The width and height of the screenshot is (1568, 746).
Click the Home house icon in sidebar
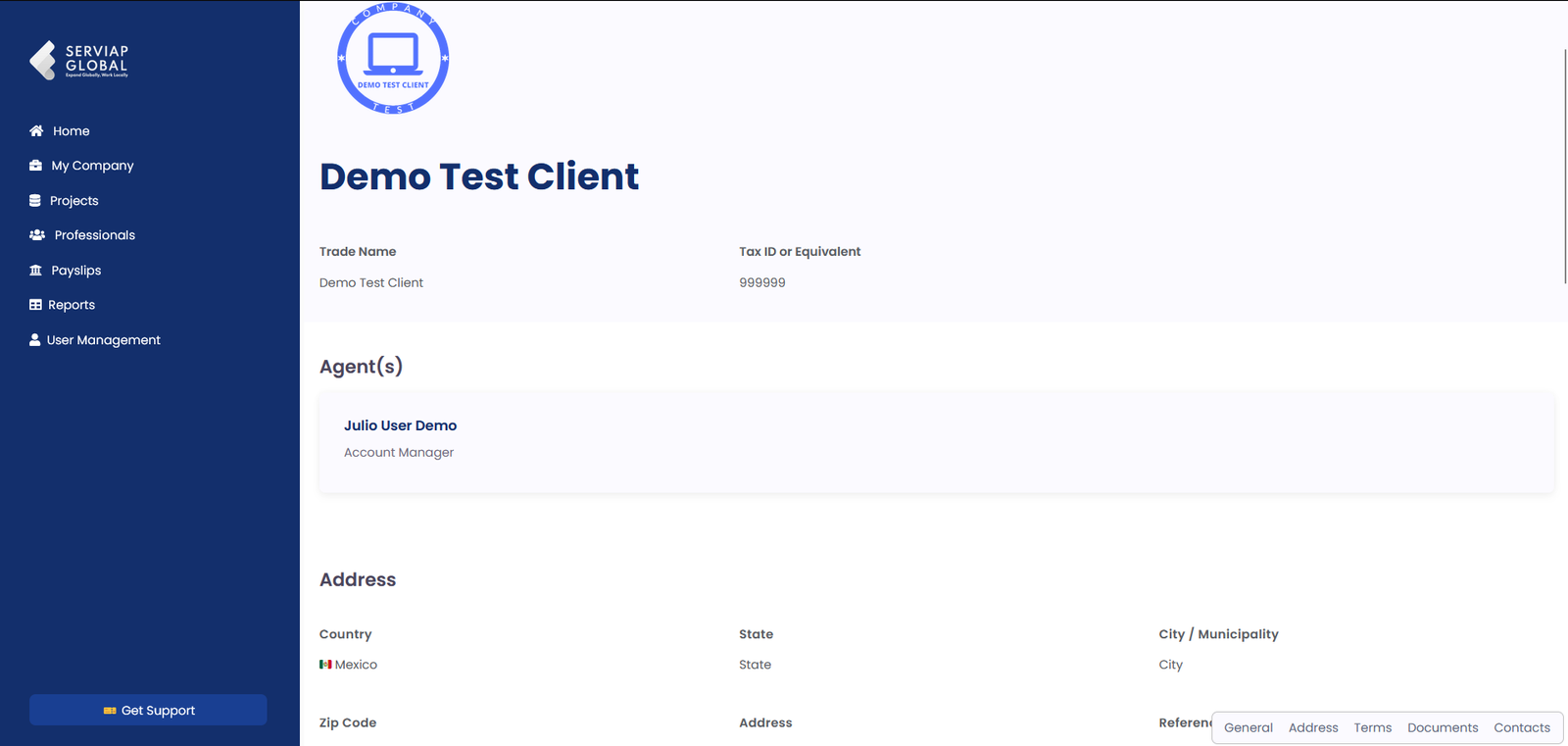[36, 130]
